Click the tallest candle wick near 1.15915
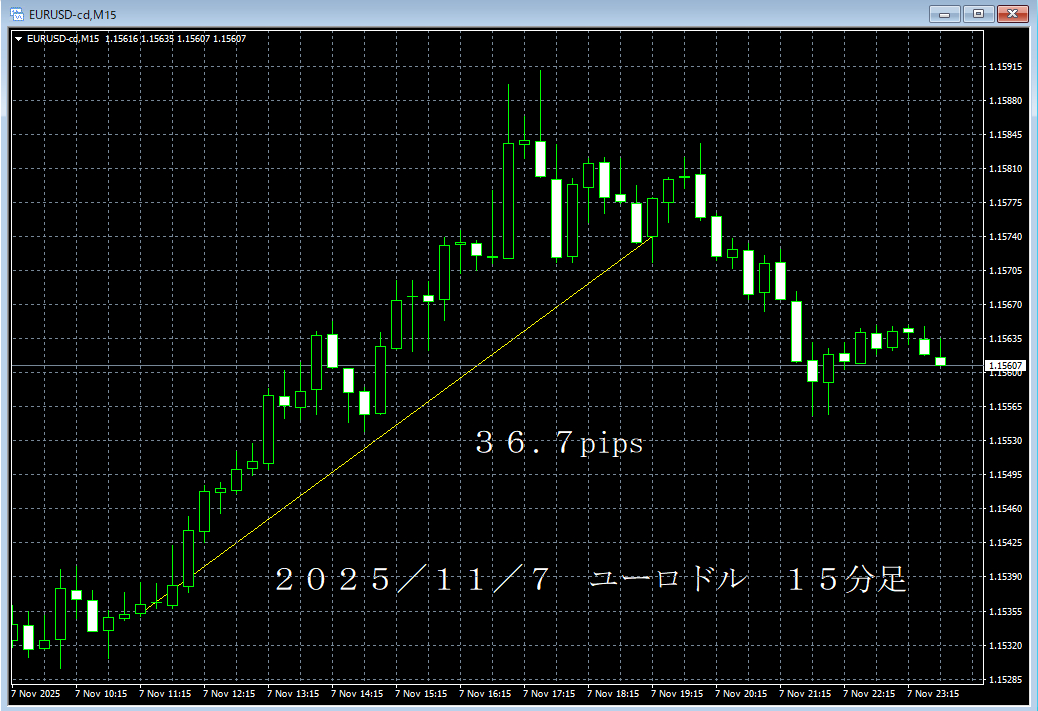 [x=540, y=100]
